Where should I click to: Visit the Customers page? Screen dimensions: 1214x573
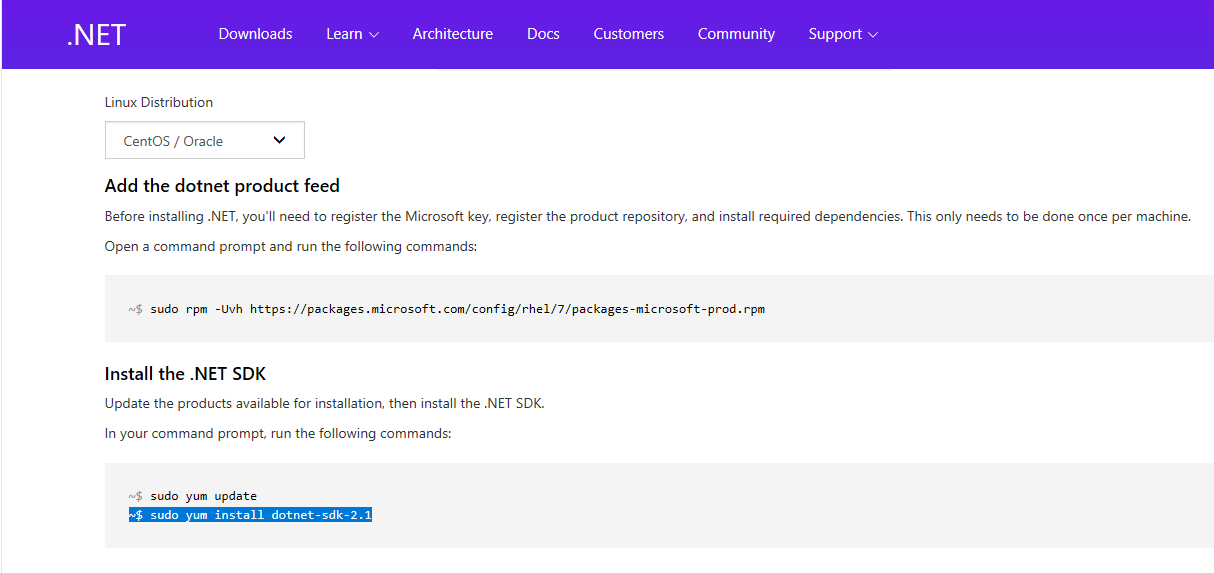(628, 34)
